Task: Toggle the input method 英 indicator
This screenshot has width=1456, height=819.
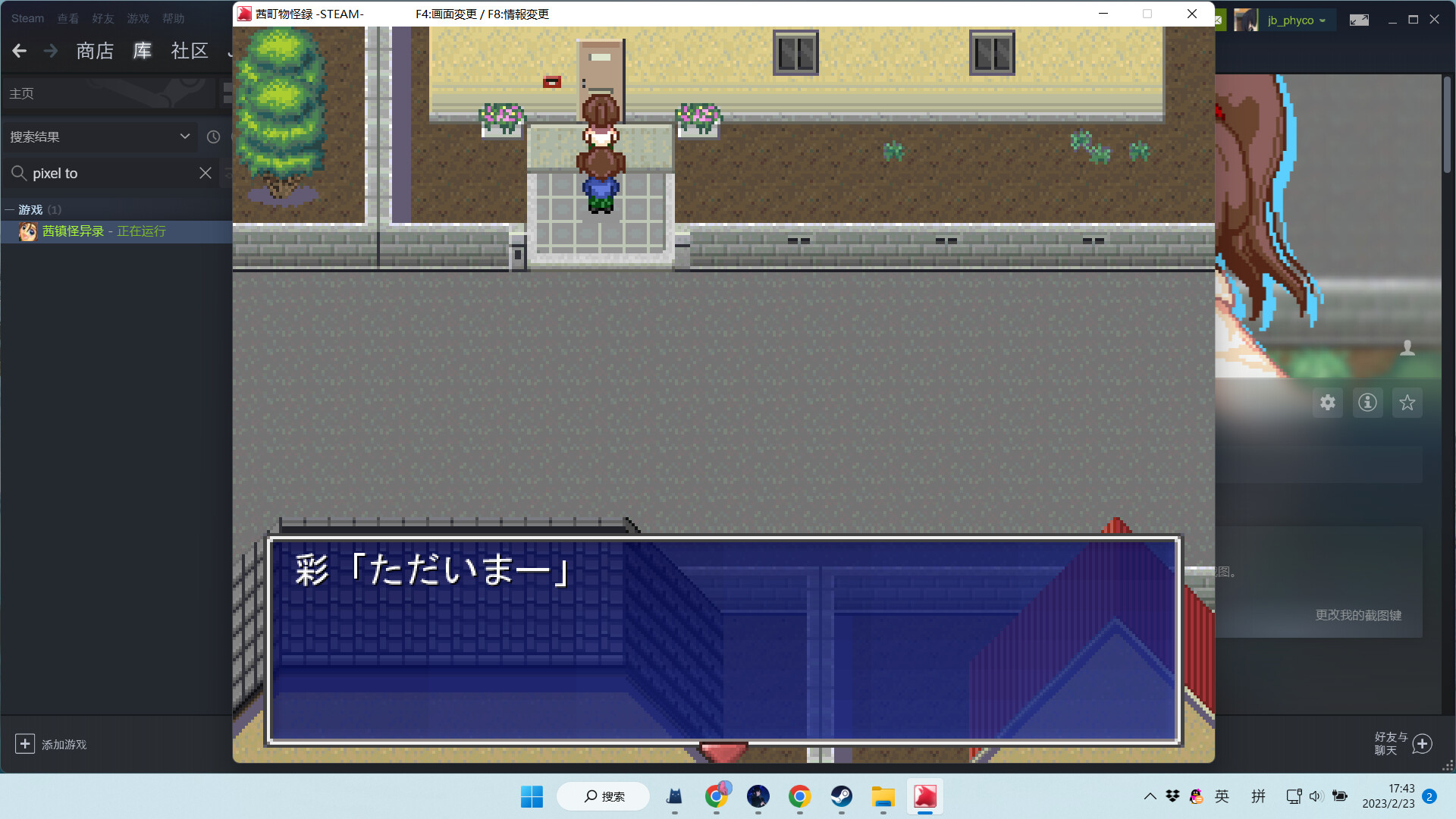Action: (x=1222, y=796)
